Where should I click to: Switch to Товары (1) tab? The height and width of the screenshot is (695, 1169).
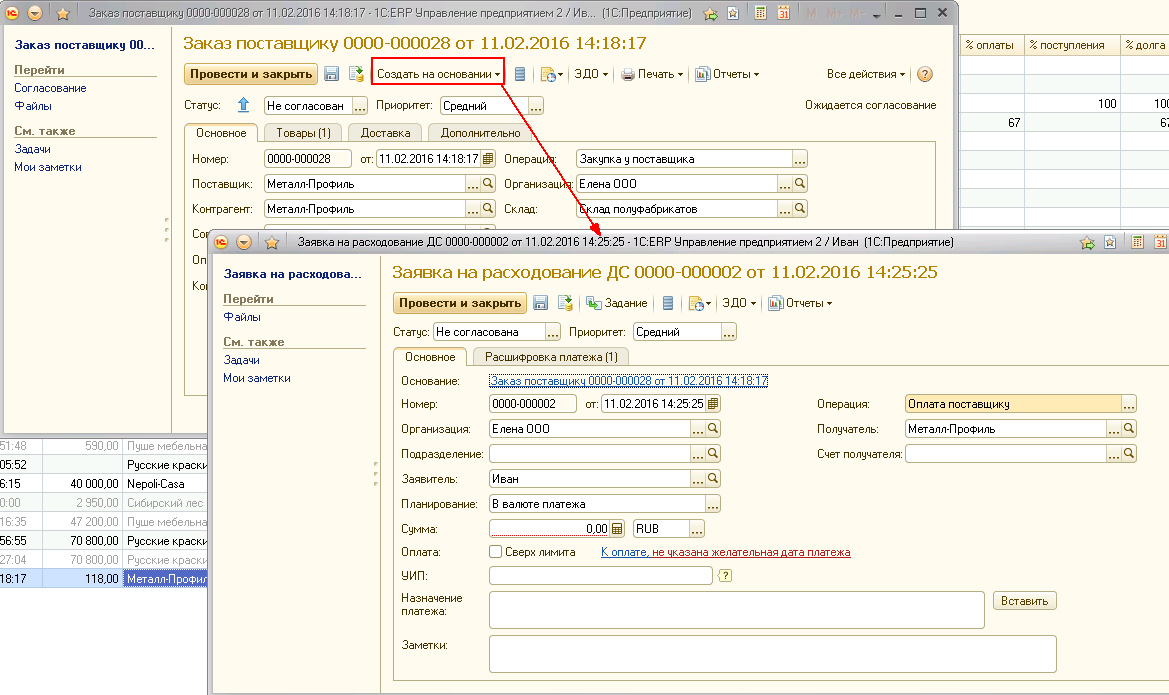click(303, 133)
